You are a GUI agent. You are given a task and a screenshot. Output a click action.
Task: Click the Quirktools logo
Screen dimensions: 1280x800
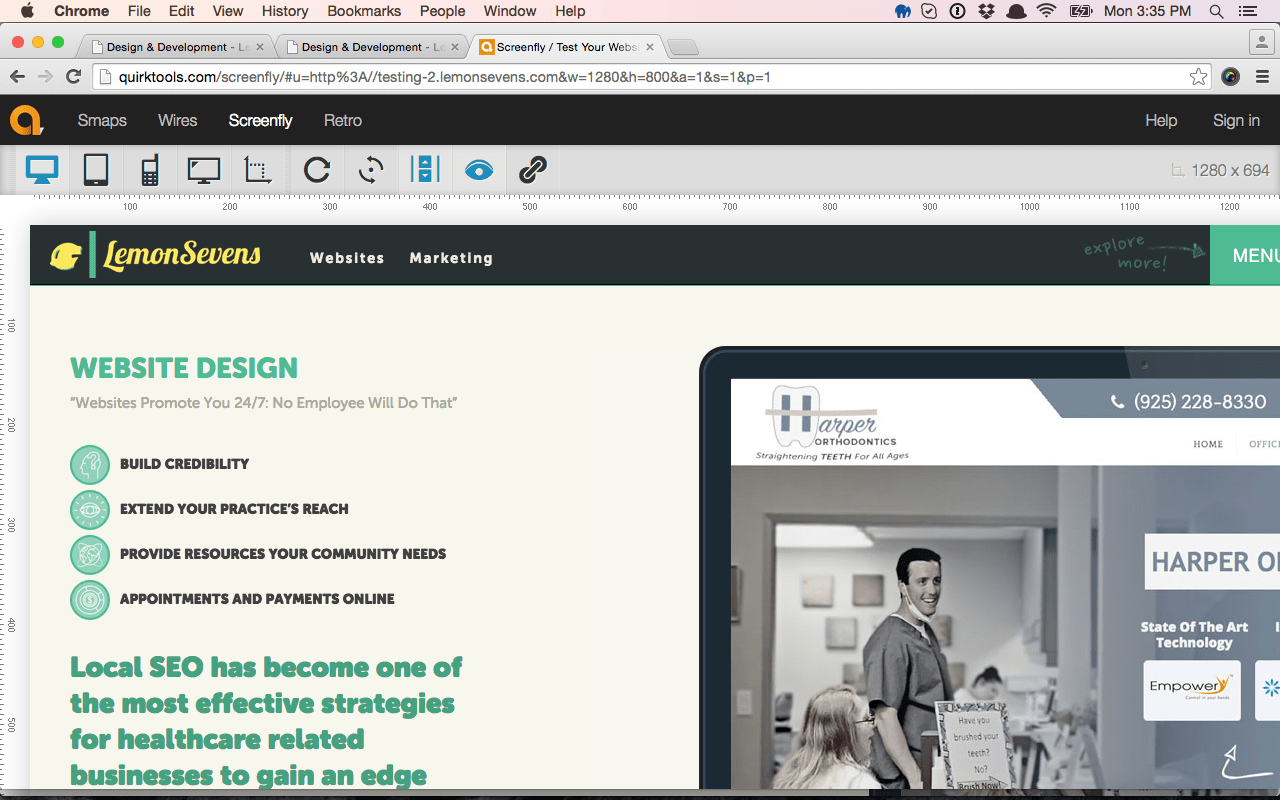[27, 120]
